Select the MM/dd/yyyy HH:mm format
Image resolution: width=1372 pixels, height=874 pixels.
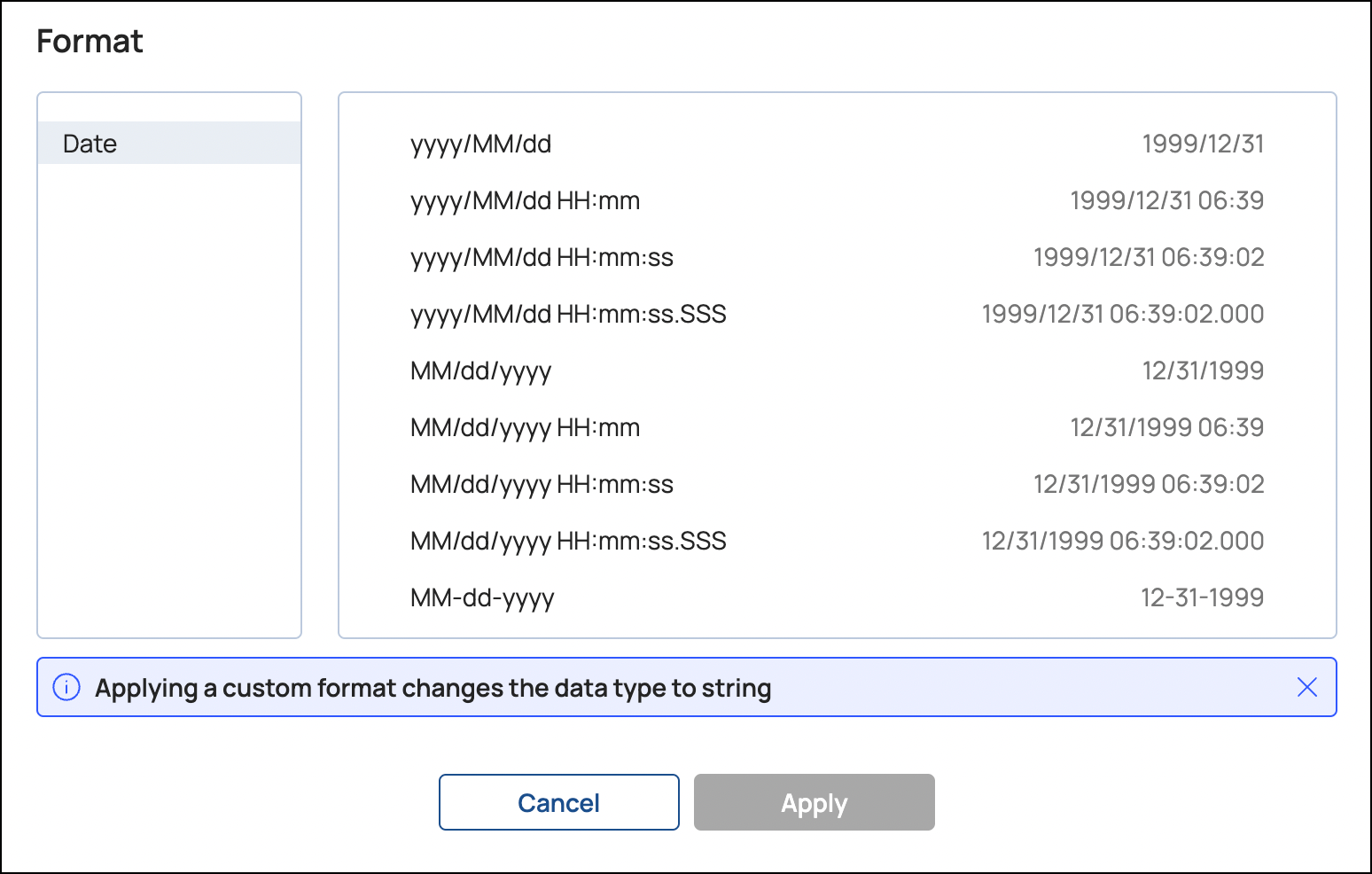coord(525,427)
